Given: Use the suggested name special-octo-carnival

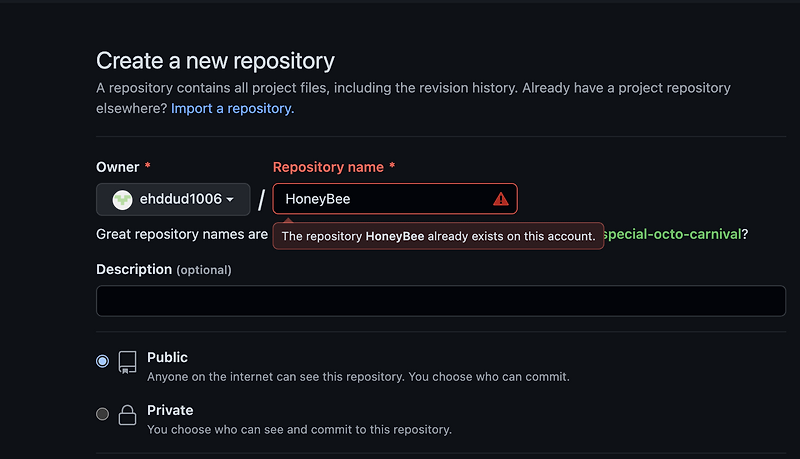Looking at the screenshot, I should pyautogui.click(x=671, y=234).
